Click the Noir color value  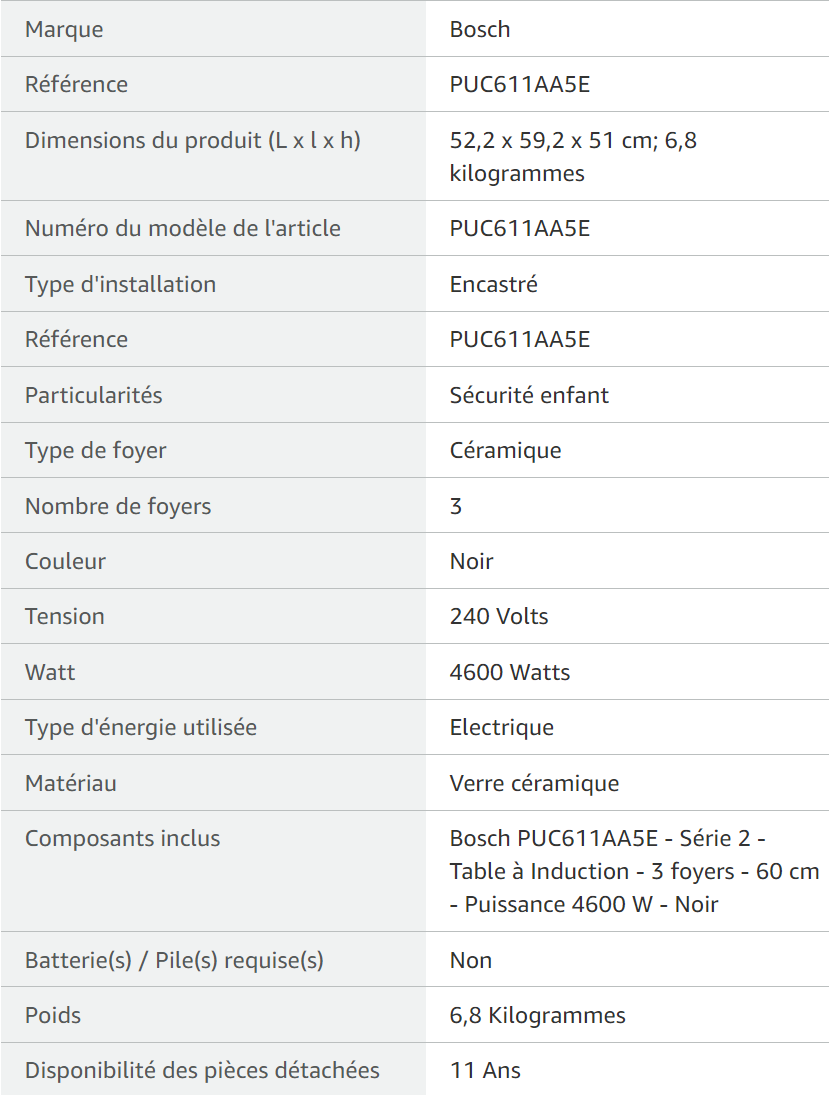point(471,561)
